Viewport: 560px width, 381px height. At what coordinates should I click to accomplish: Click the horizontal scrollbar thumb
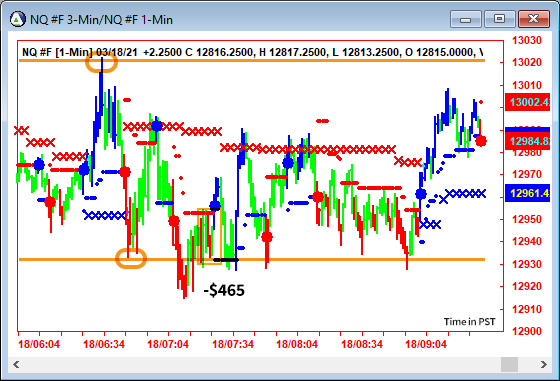click(509, 365)
